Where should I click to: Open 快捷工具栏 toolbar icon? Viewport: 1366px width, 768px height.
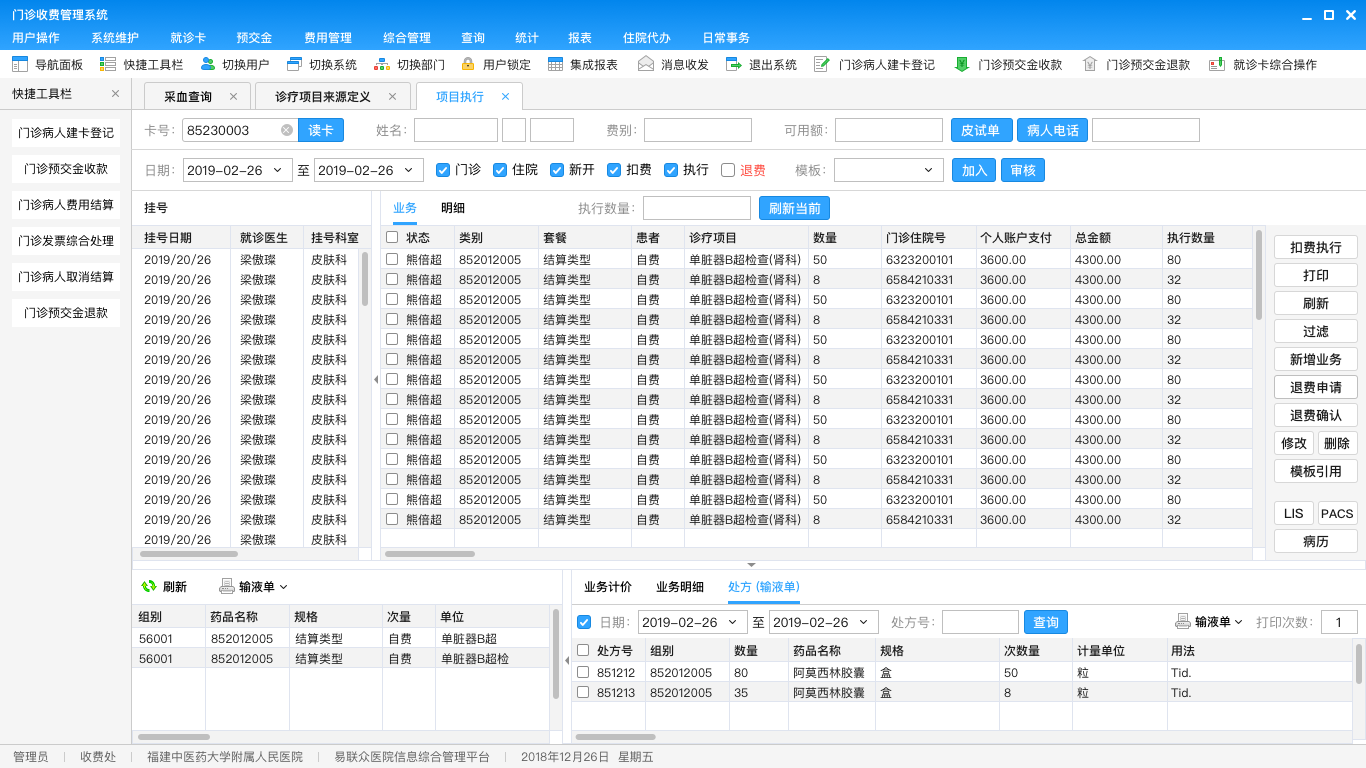click(x=108, y=64)
